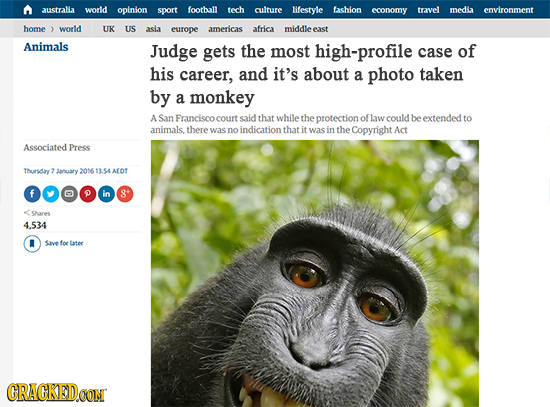Image resolution: width=550 pixels, height=407 pixels.
Task: Click the Guardian home icon
Action: tap(27, 10)
